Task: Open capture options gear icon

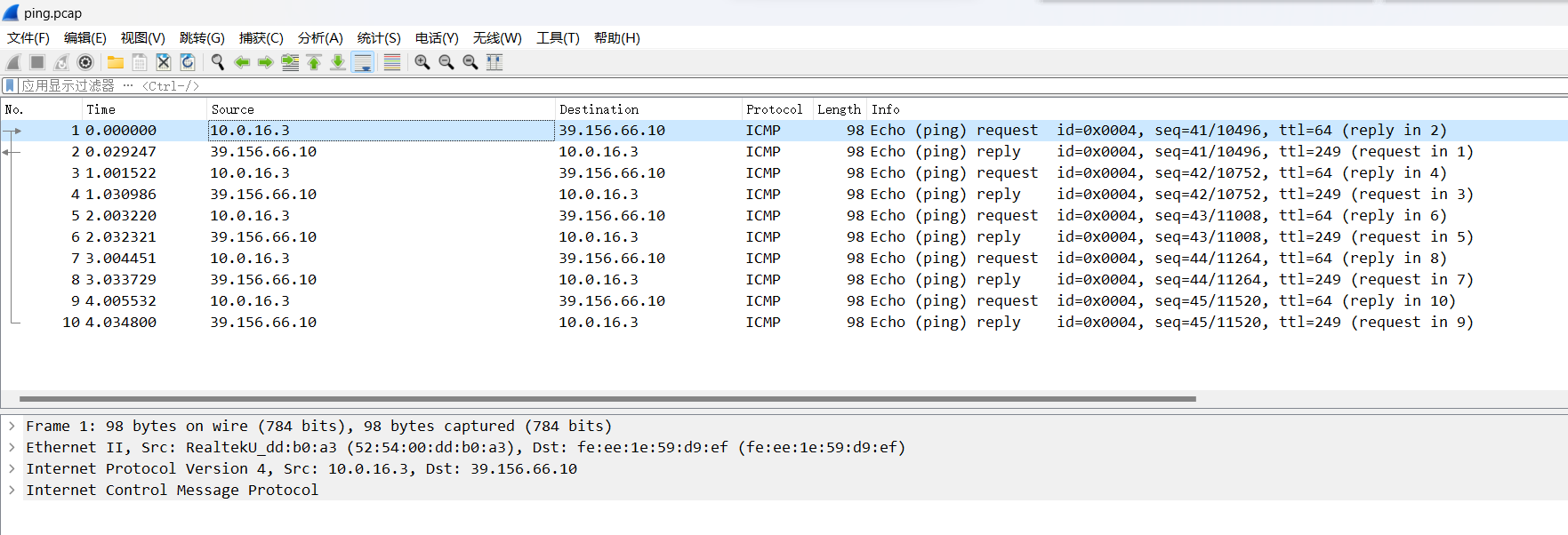Action: 85,62
